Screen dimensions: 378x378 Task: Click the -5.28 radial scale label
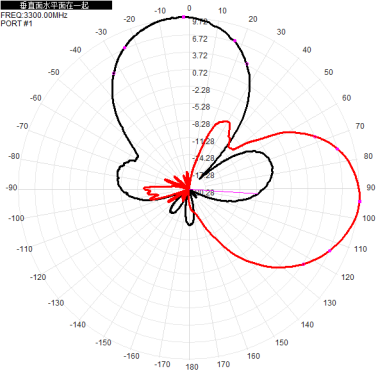[x=201, y=107]
